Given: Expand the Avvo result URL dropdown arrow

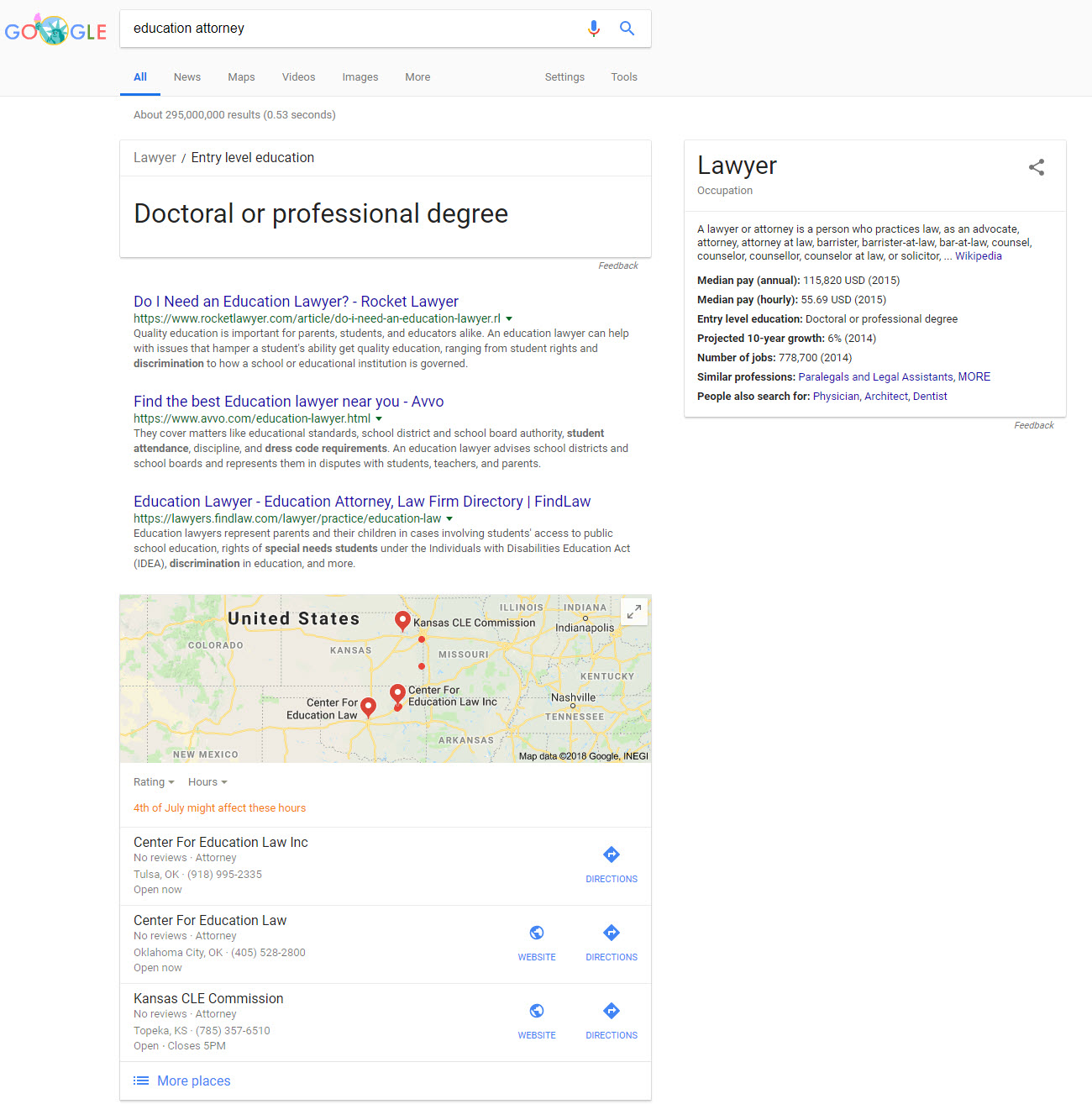Looking at the screenshot, I should tap(379, 419).
